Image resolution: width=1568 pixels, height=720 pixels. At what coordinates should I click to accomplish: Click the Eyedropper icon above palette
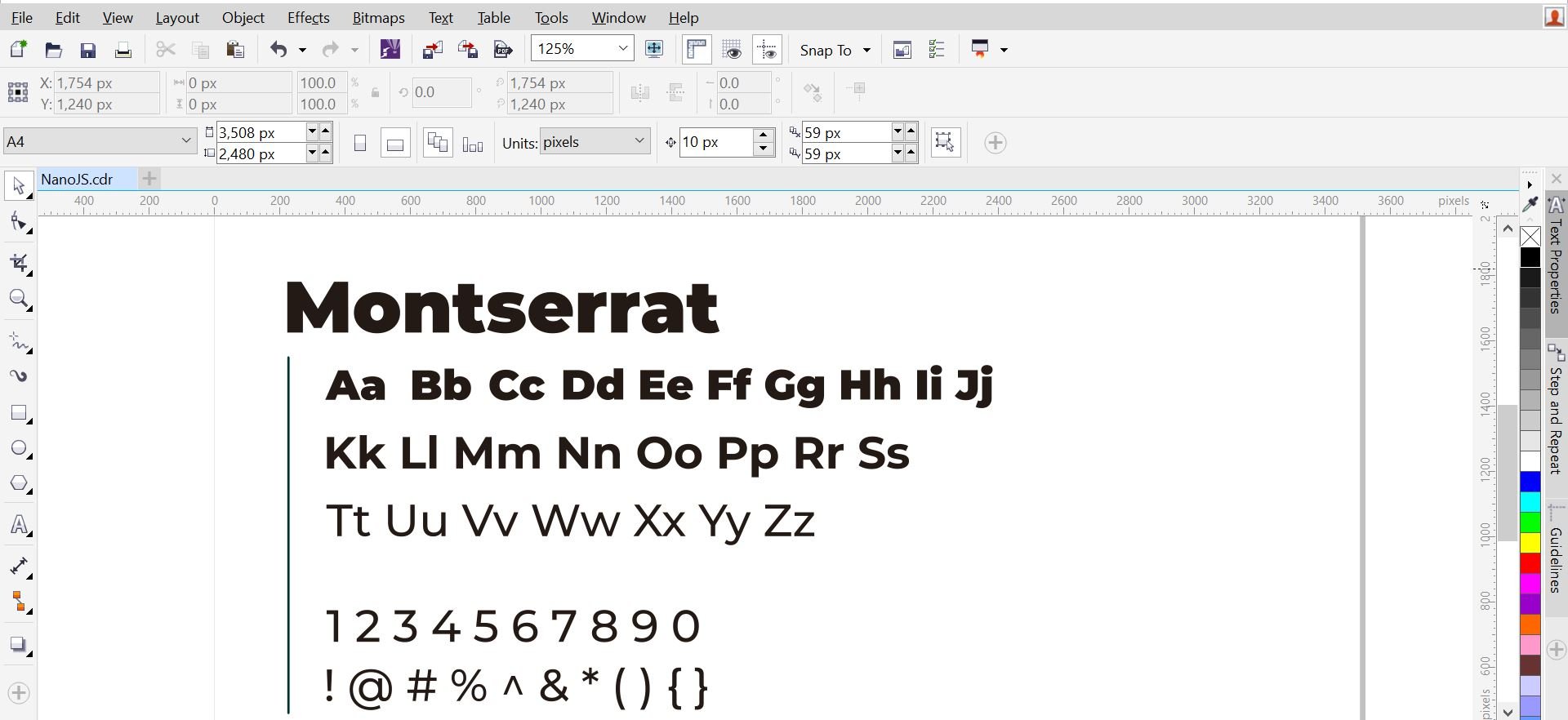[1530, 204]
